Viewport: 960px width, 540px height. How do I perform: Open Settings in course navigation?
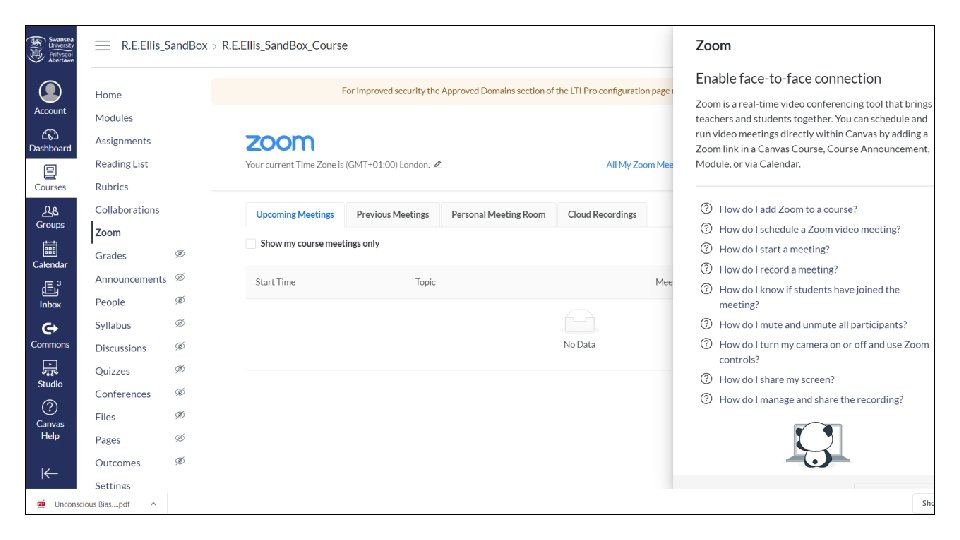pyautogui.click(x=113, y=486)
